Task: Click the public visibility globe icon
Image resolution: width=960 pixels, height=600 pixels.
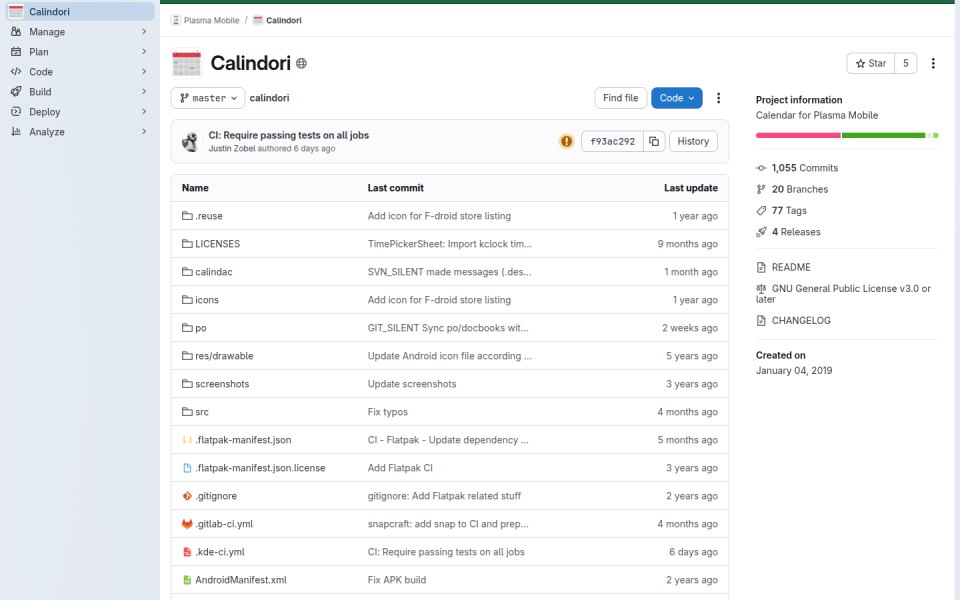Action: point(301,63)
